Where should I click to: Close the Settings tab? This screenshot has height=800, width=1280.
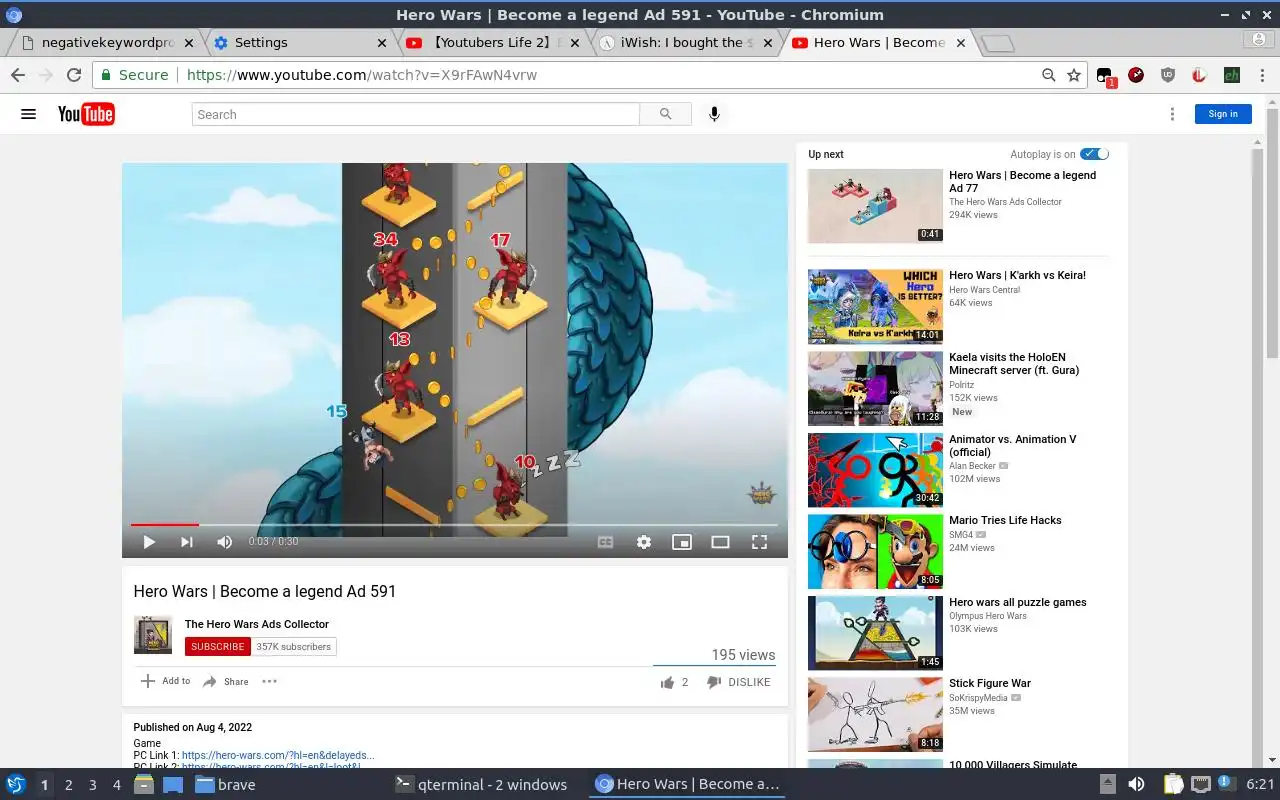pyautogui.click(x=382, y=43)
